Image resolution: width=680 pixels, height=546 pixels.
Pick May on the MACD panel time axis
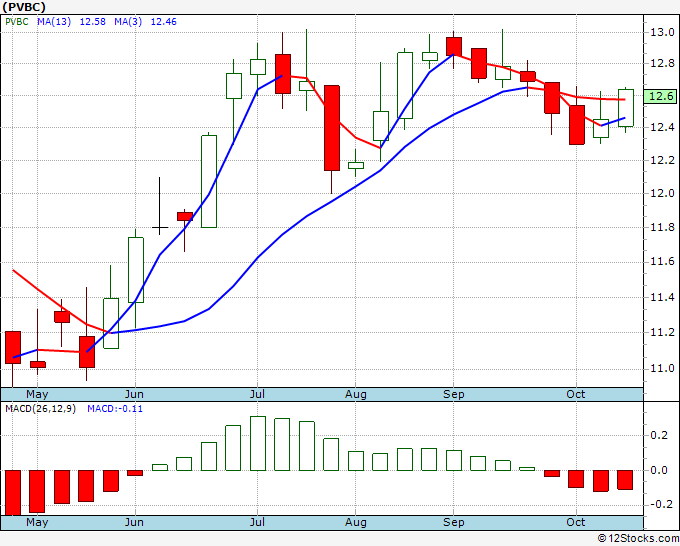37,522
